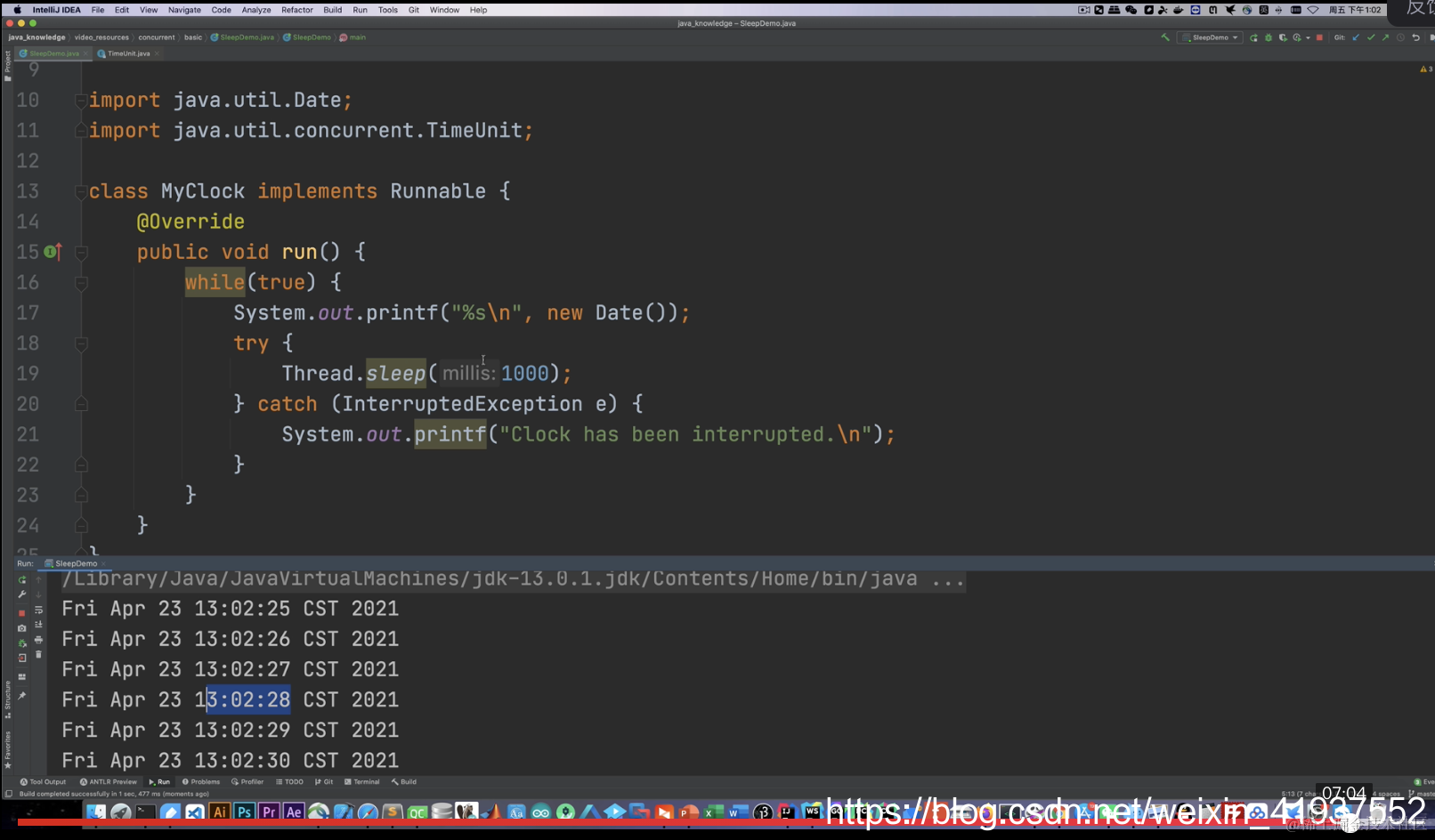Viewport: 1435px width, 840px height.
Task: Open the Build menu
Action: tap(332, 10)
